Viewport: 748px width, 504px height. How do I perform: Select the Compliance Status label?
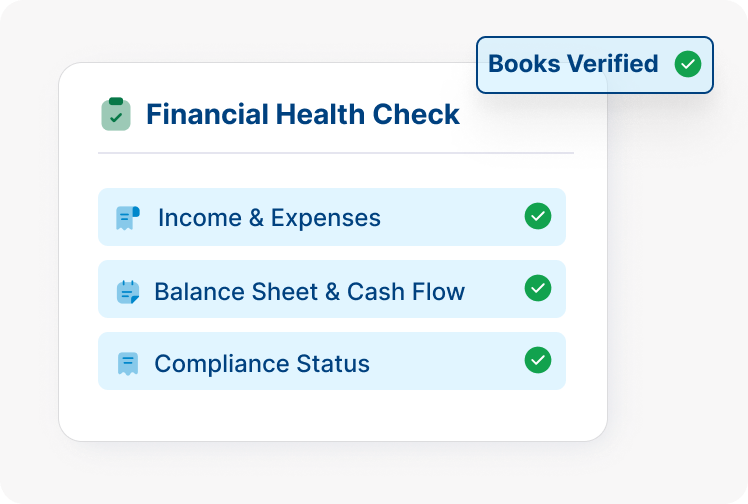[x=262, y=364]
